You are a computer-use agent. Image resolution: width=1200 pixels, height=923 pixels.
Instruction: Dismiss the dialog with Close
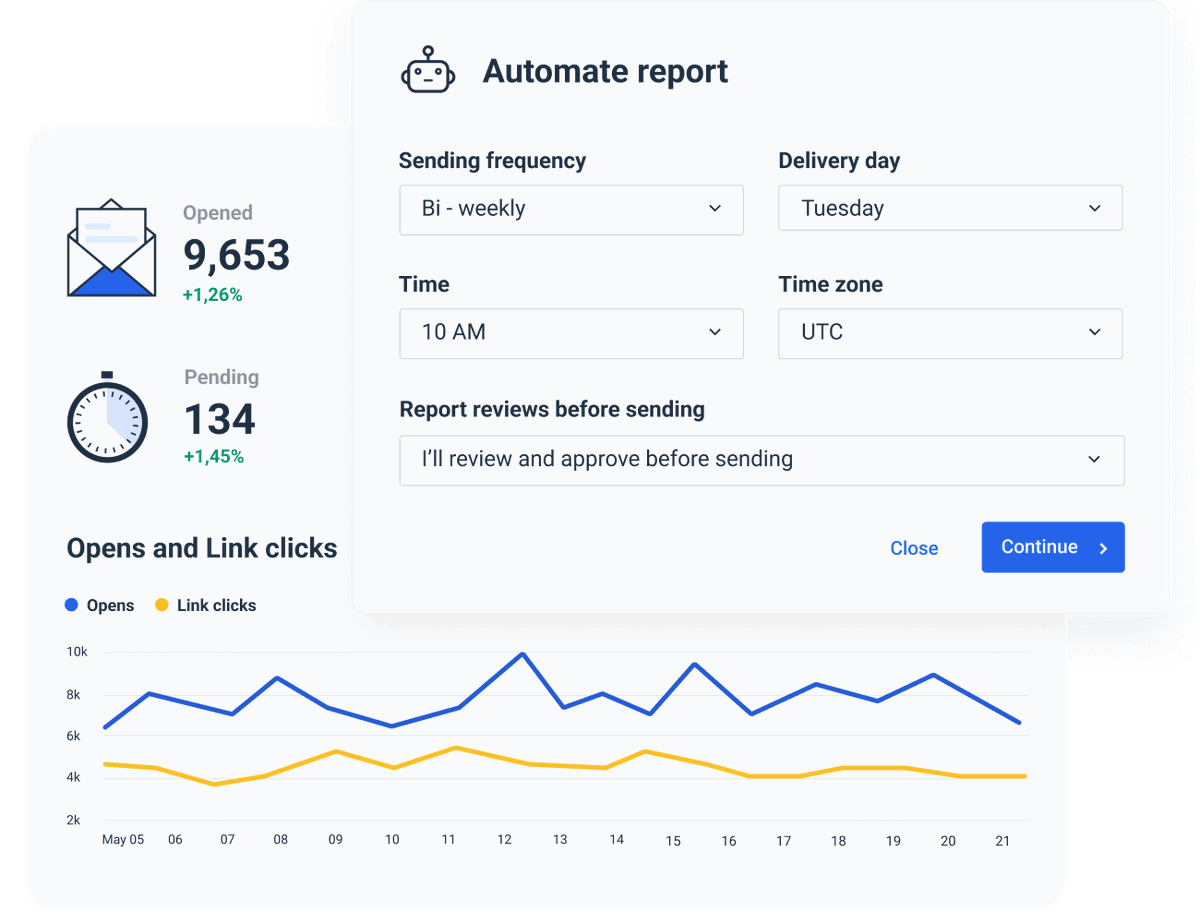pos(914,547)
